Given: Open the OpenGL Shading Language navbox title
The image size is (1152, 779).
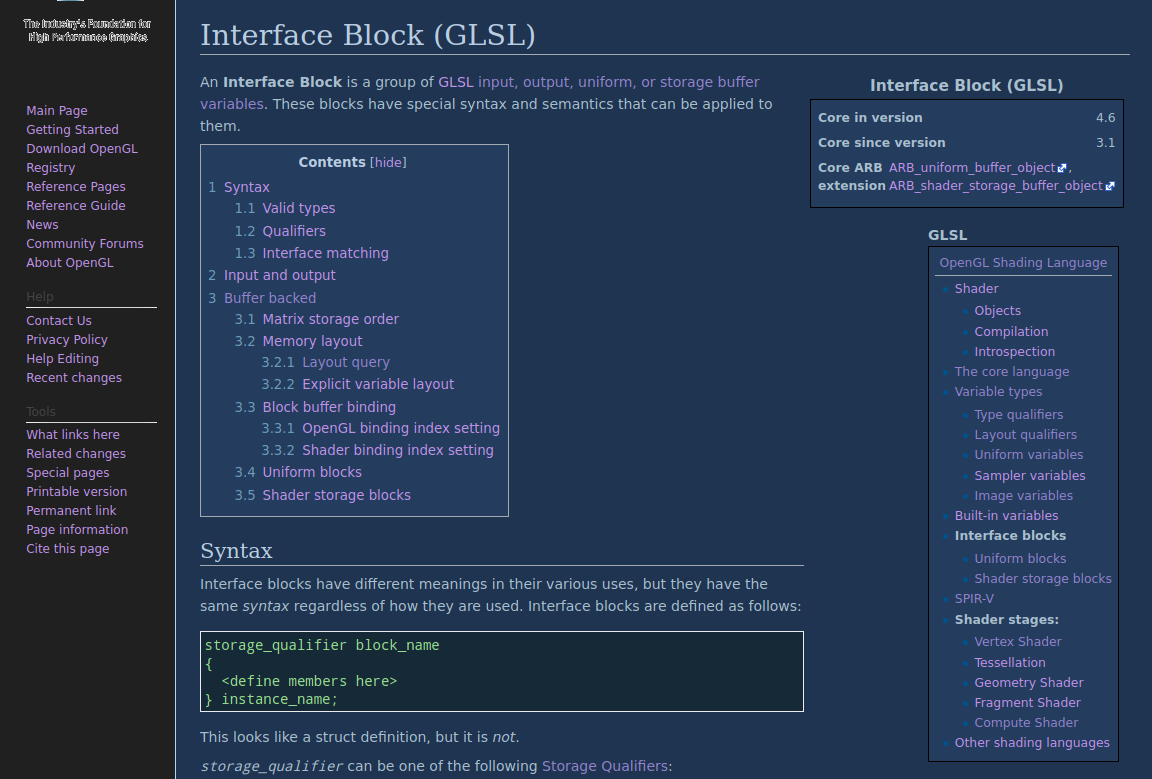Looking at the screenshot, I should pyautogui.click(x=1022, y=262).
